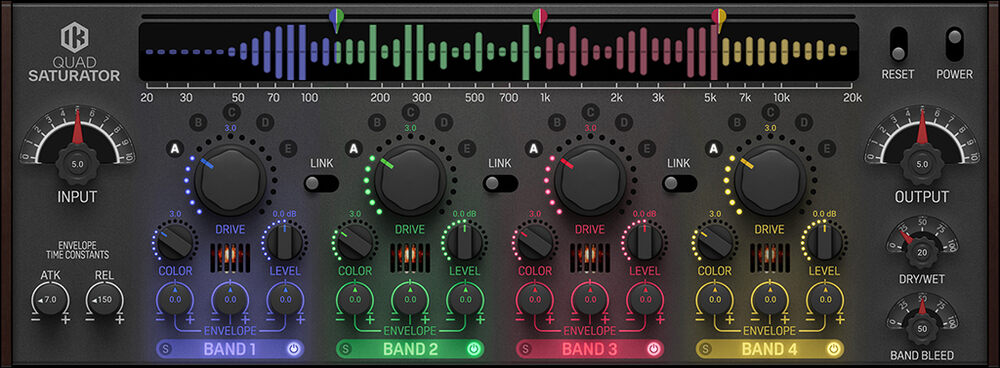Solo Band 3 with the S button

tap(526, 349)
